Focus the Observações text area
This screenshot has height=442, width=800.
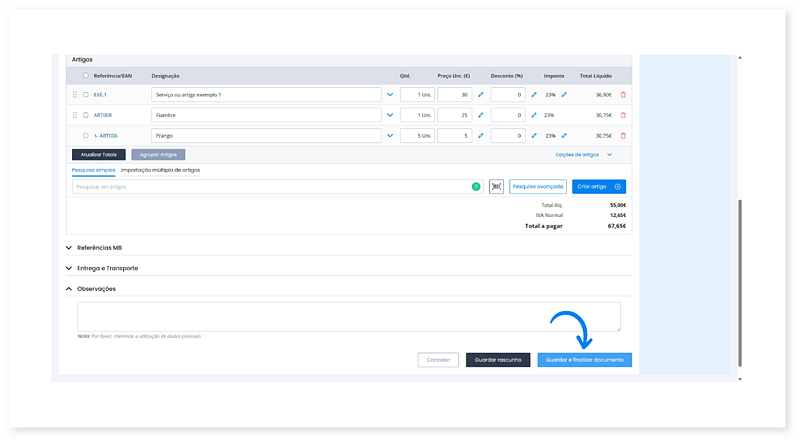click(x=349, y=316)
